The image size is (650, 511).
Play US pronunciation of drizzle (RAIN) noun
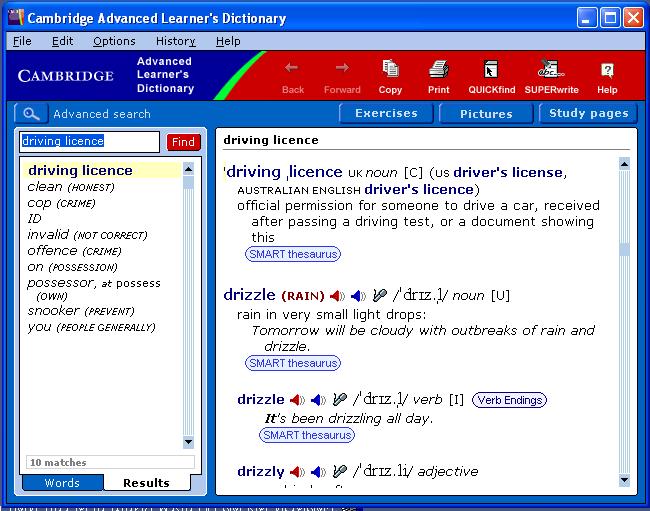pyautogui.click(x=358, y=296)
